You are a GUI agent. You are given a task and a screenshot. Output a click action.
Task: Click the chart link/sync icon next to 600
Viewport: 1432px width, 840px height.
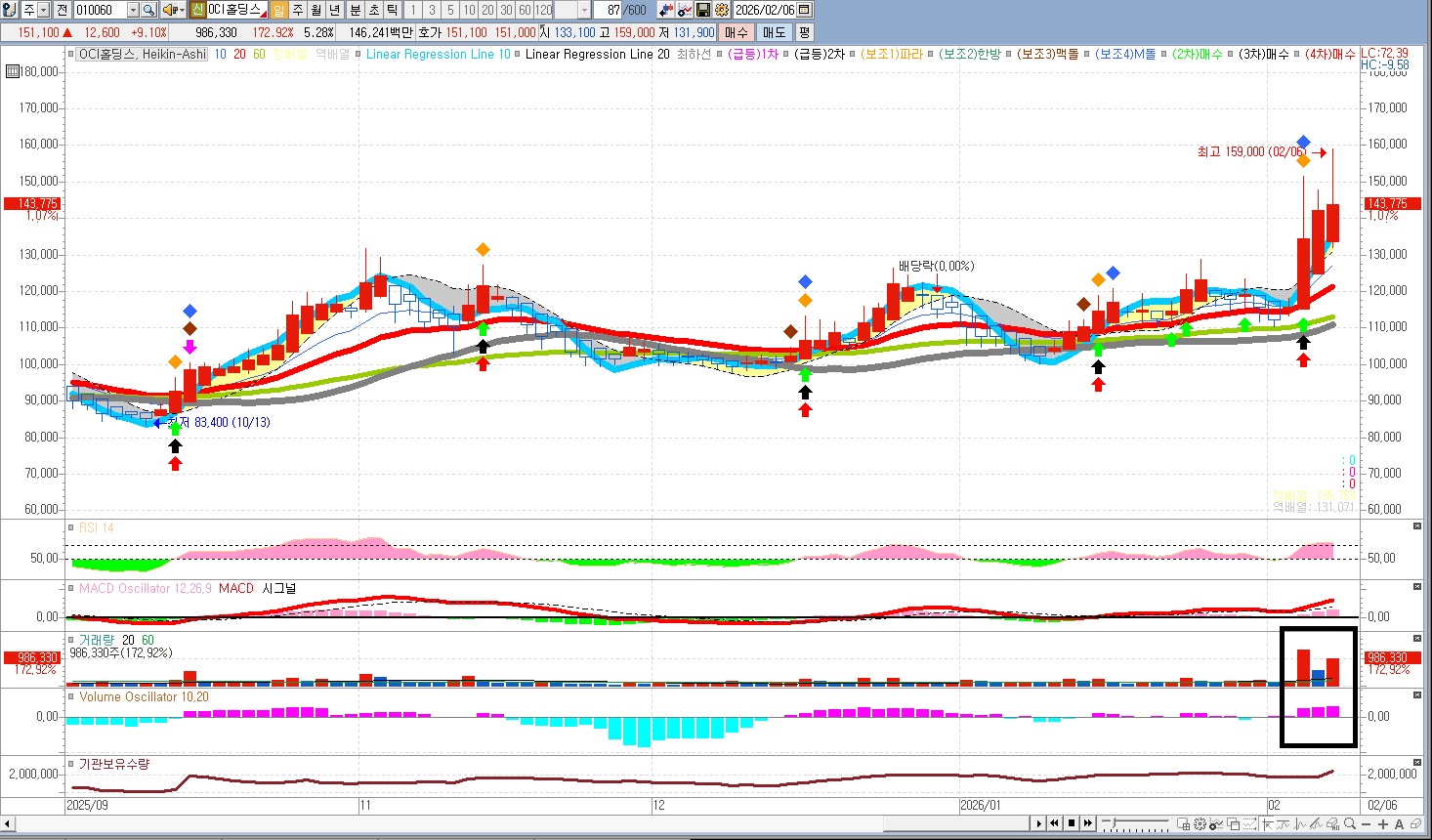[665, 10]
